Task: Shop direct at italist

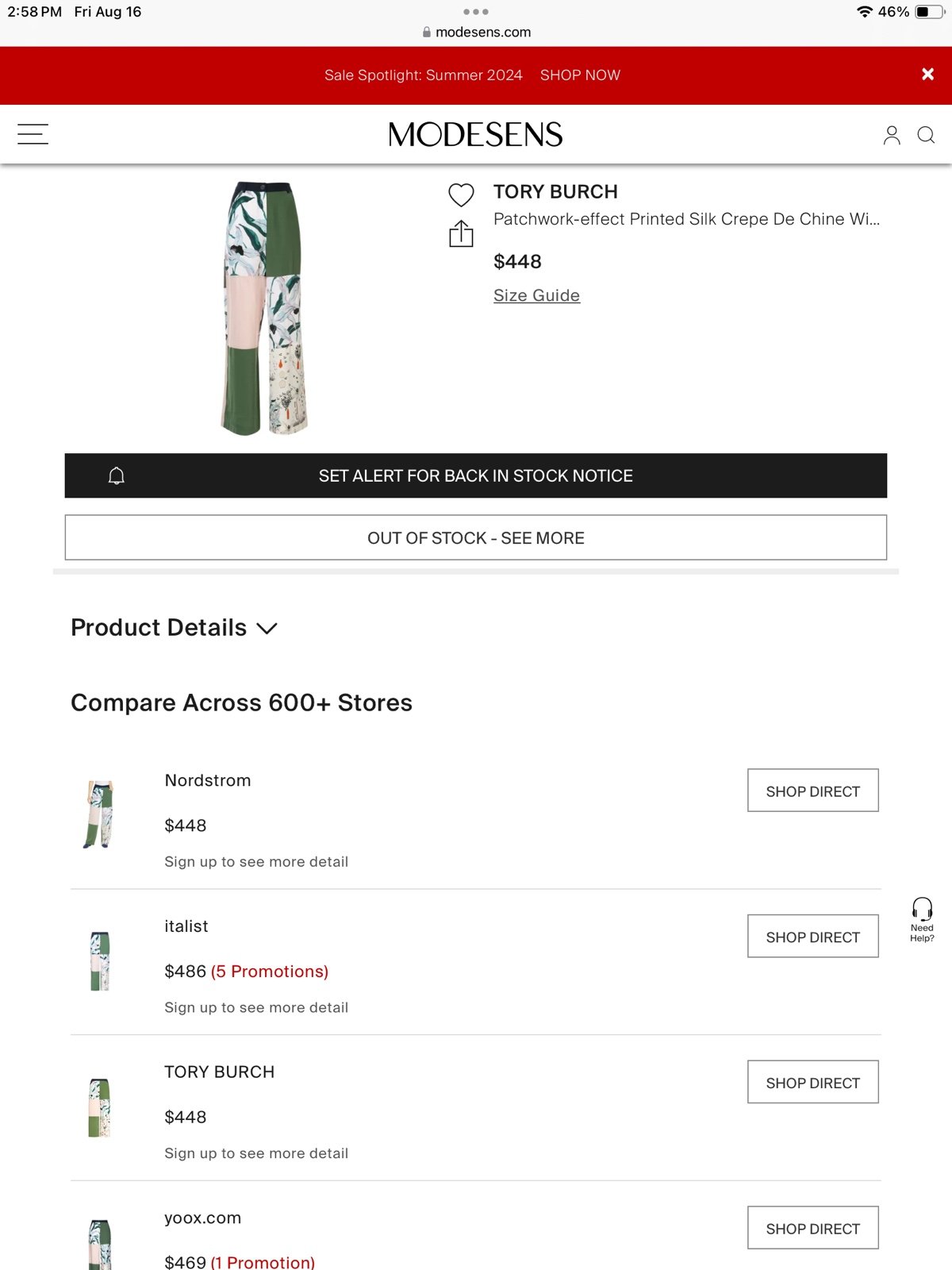Action: coord(812,937)
